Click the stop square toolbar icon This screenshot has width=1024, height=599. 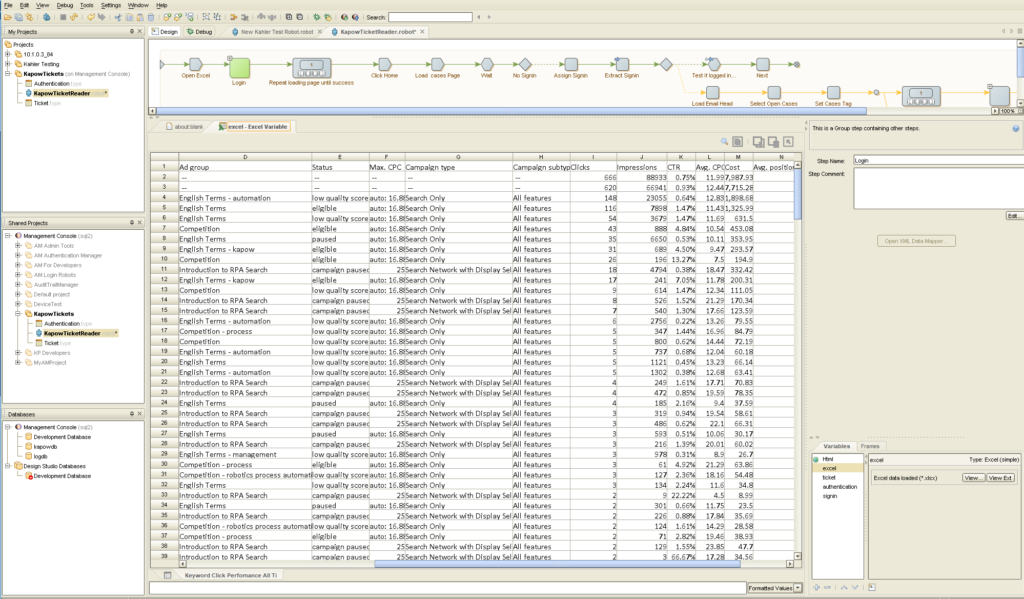[x=63, y=17]
